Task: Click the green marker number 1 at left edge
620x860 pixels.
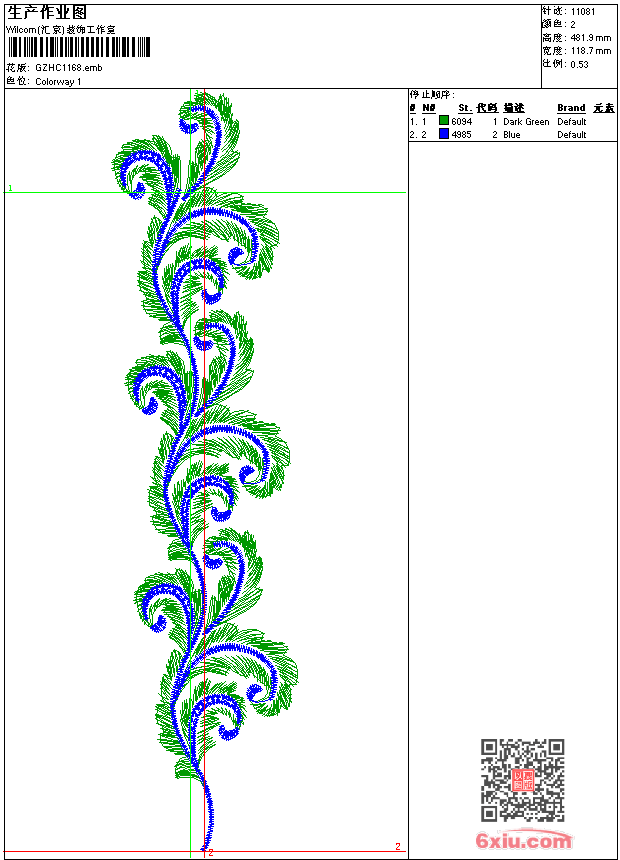Action: click(x=10, y=188)
